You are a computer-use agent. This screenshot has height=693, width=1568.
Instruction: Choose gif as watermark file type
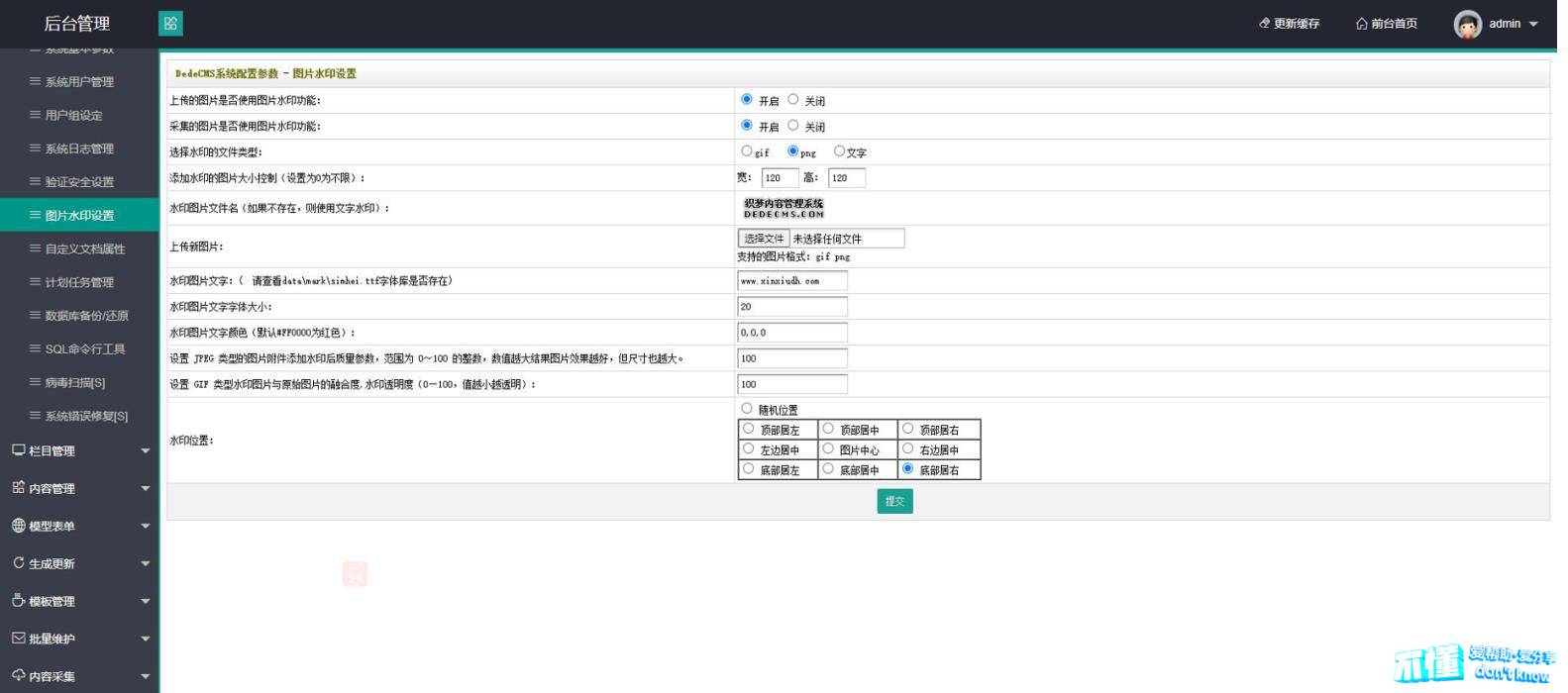[x=747, y=151]
